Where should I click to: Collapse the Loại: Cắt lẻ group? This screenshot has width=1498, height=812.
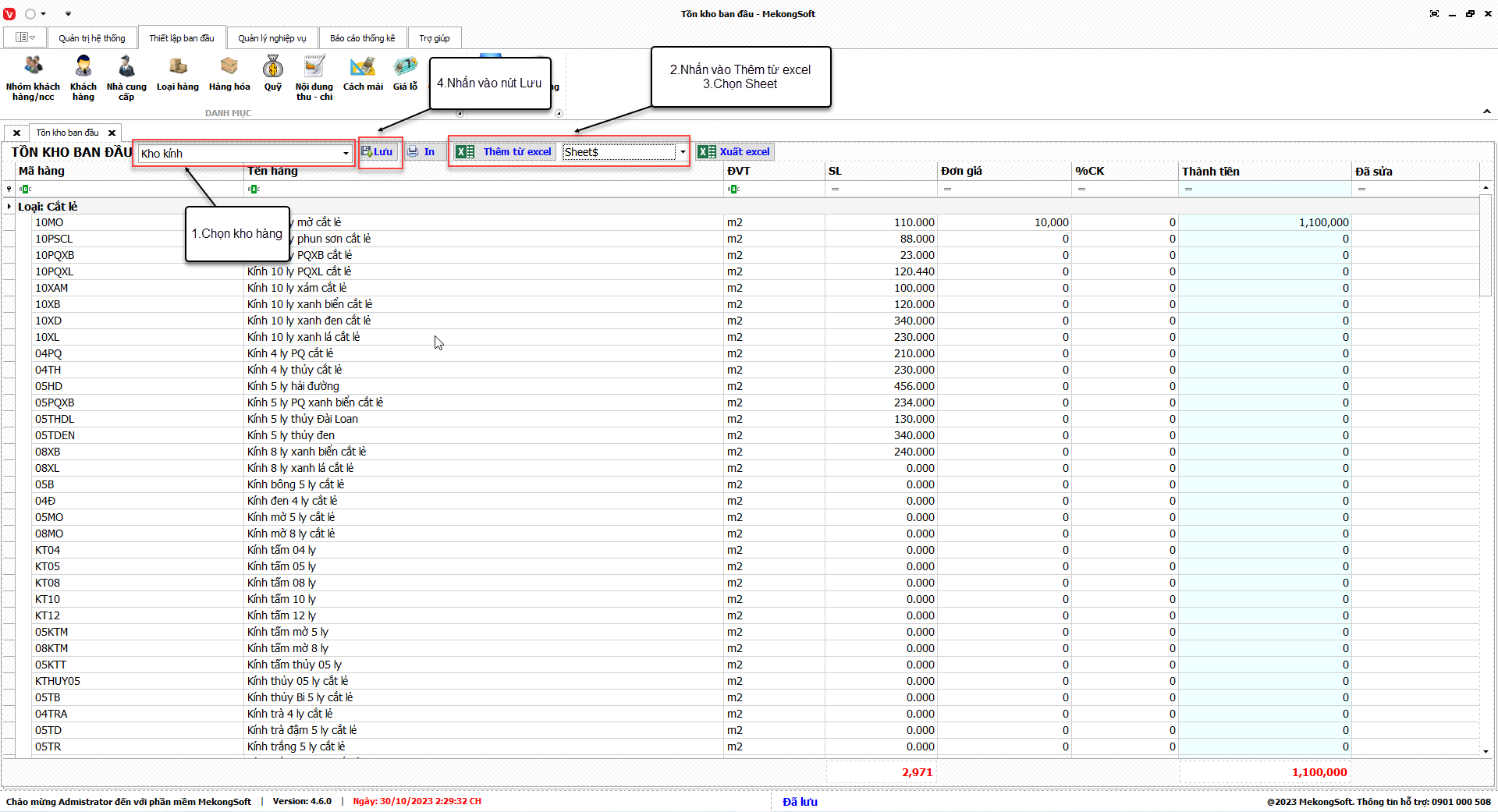tap(9, 207)
